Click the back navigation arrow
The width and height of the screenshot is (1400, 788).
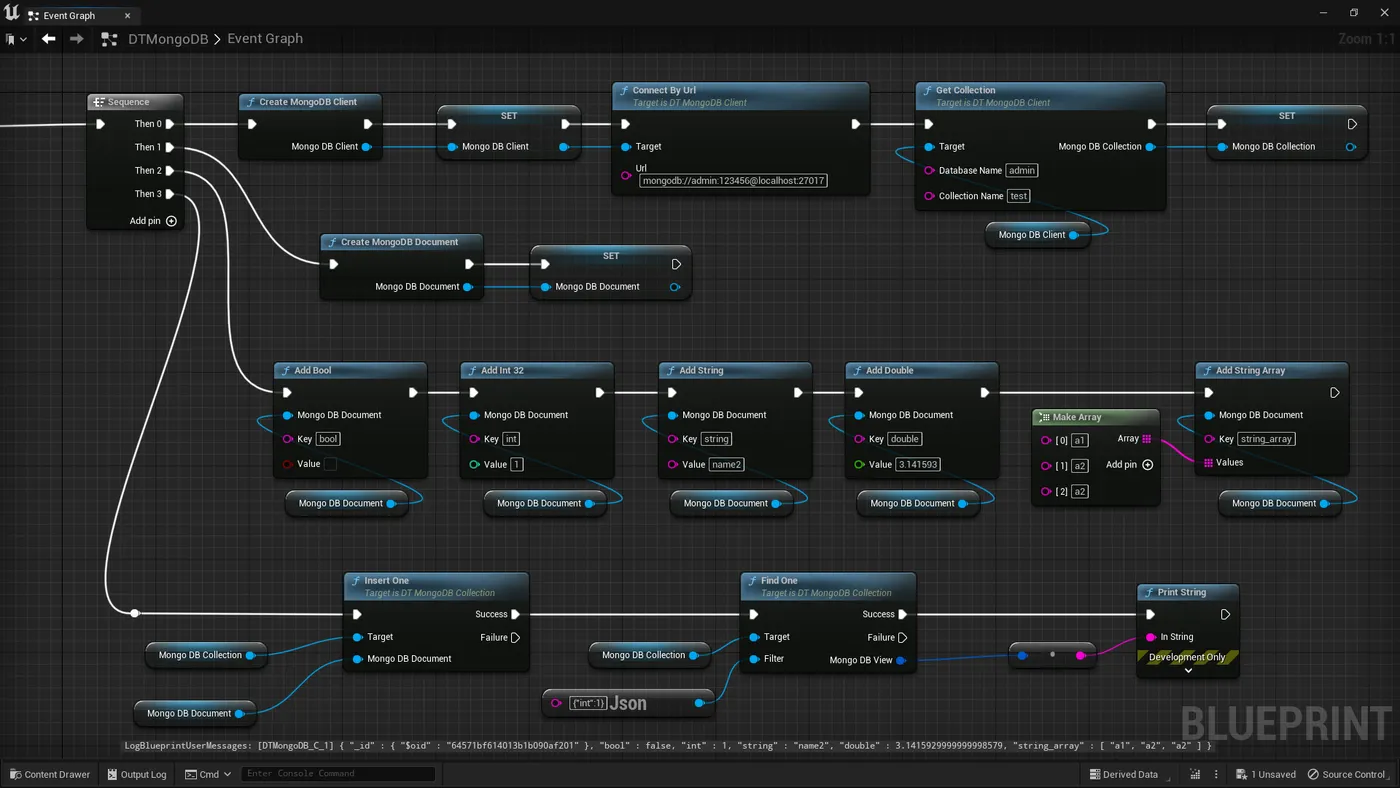tap(48, 39)
